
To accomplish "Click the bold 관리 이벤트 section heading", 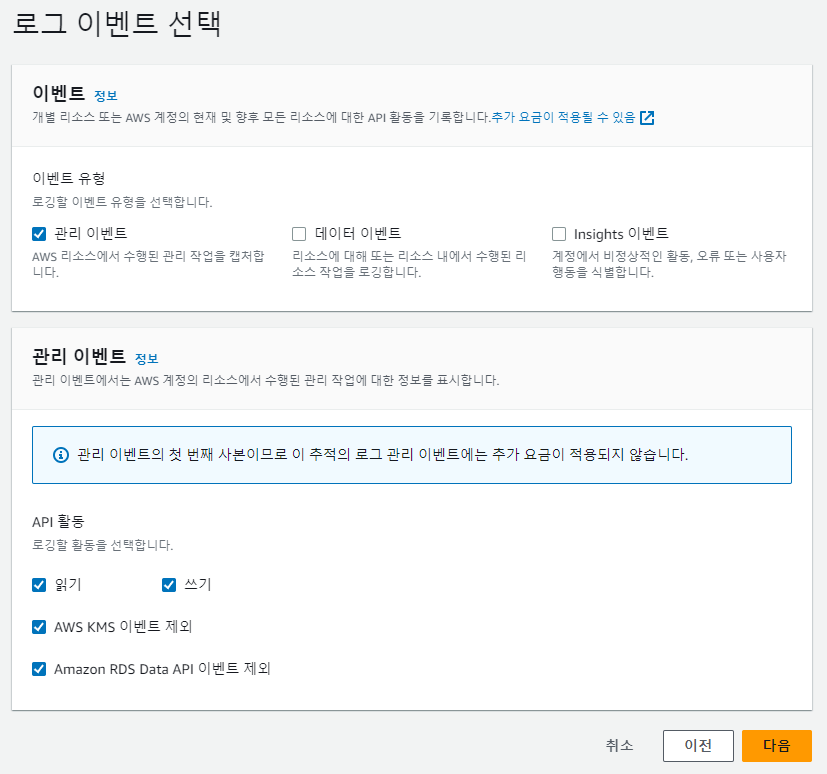I will 79,356.
